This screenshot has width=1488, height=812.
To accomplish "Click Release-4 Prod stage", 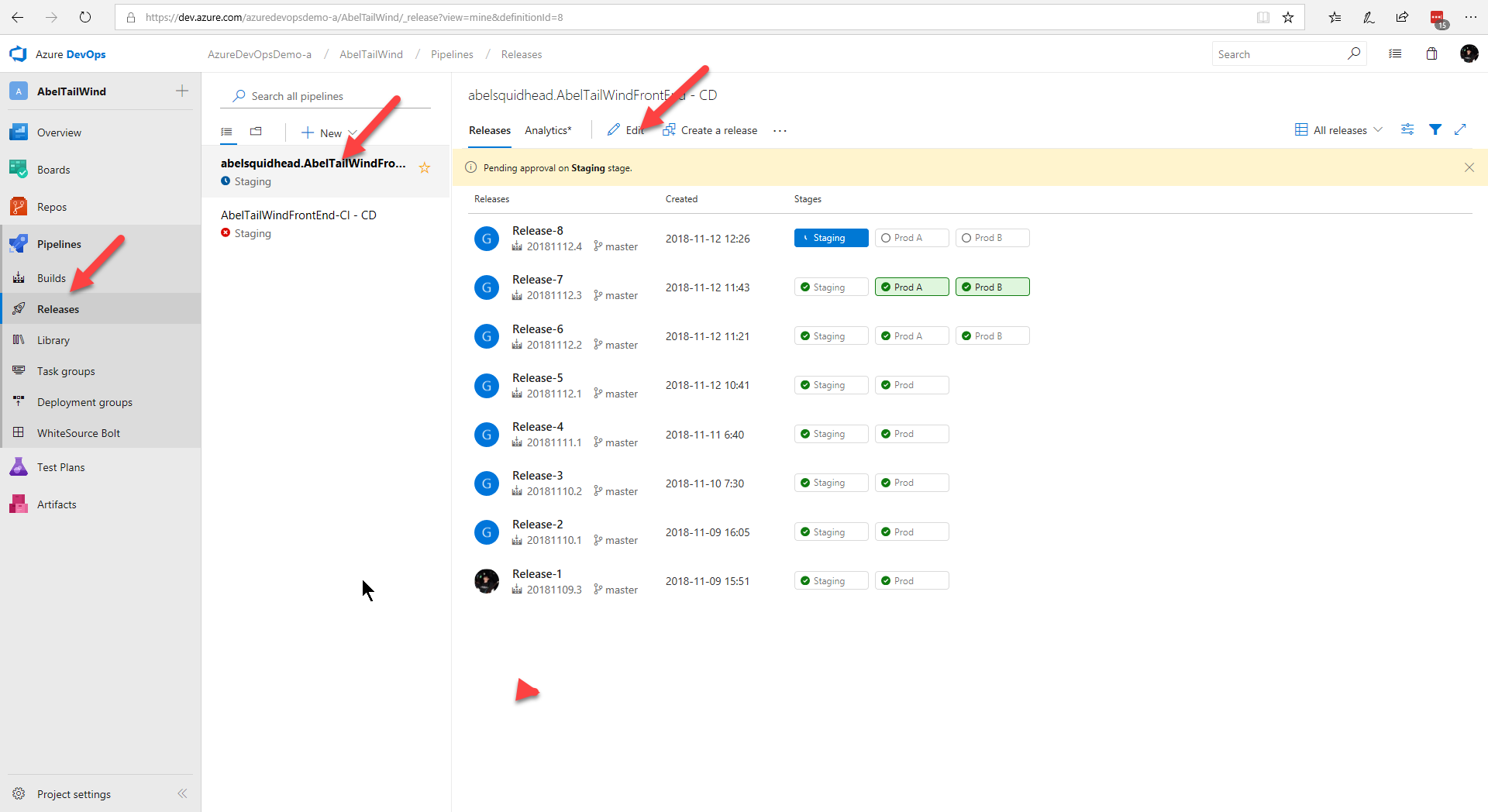I will pos(911,434).
